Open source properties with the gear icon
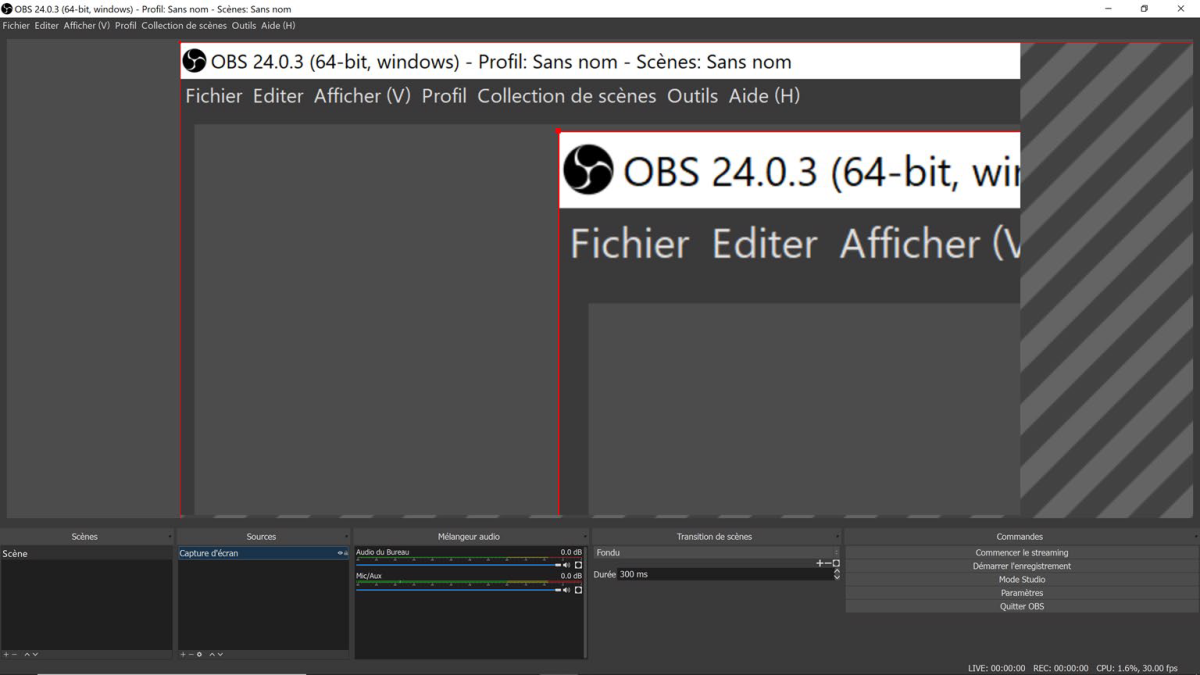The image size is (1200, 675). pyautogui.click(x=200, y=655)
